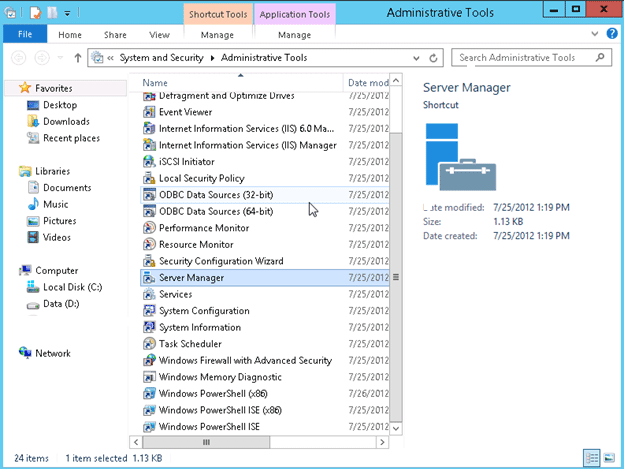The height and width of the screenshot is (469, 628).
Task: Click the Up directory arrow button
Action: tap(78, 58)
